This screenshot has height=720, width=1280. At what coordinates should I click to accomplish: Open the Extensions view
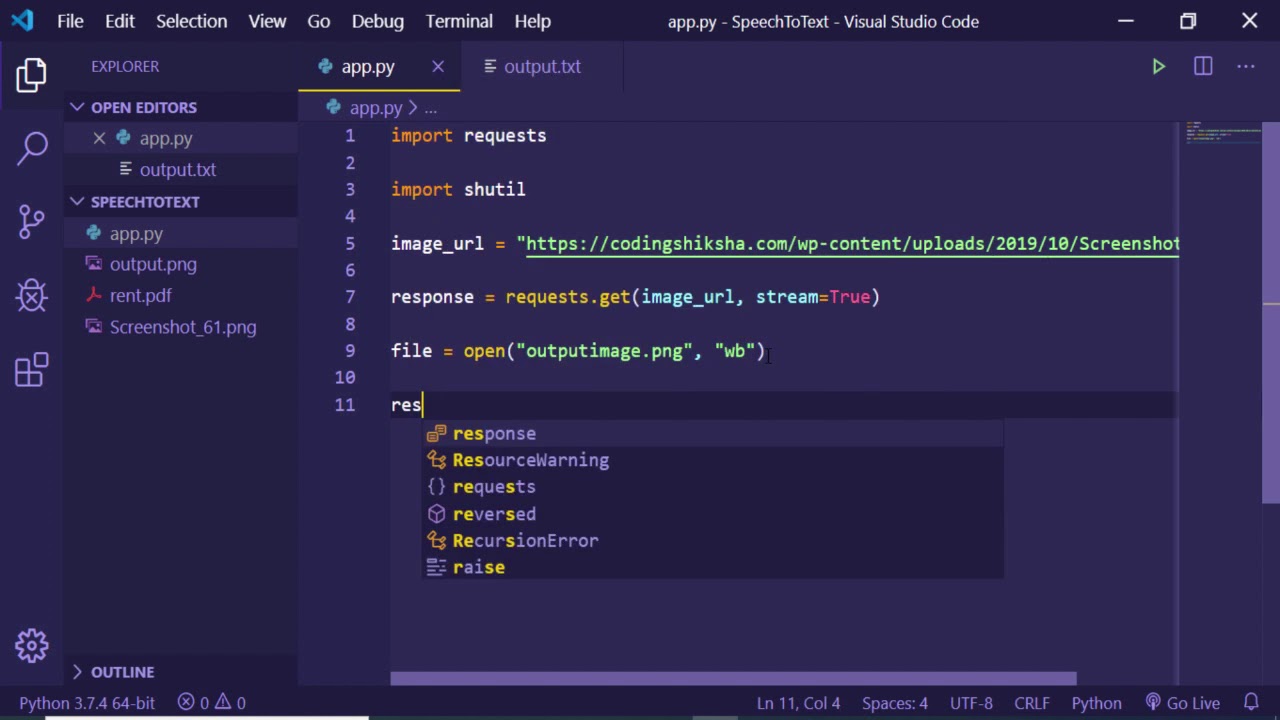point(32,370)
